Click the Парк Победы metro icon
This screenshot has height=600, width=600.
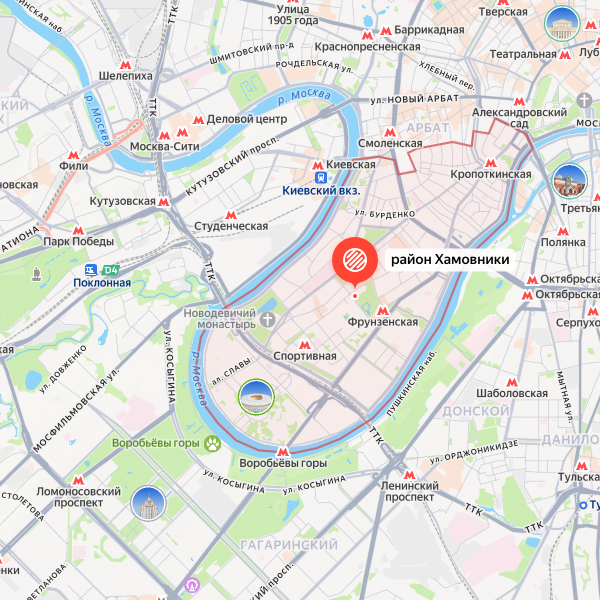click(78, 230)
